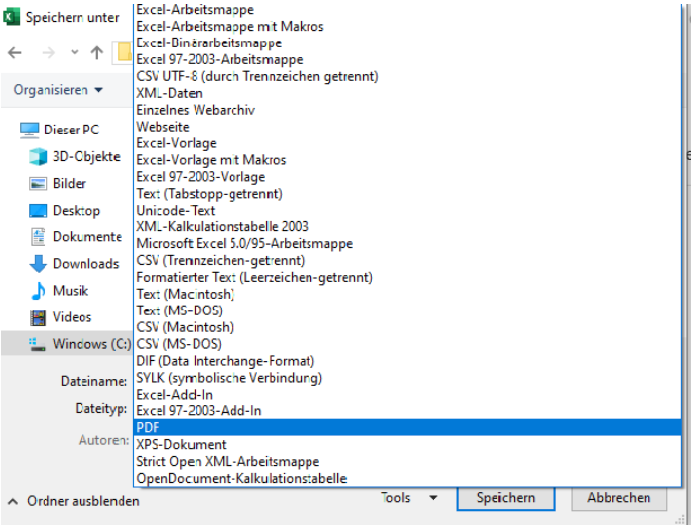Choose Webseite file type

click(x=407, y=127)
